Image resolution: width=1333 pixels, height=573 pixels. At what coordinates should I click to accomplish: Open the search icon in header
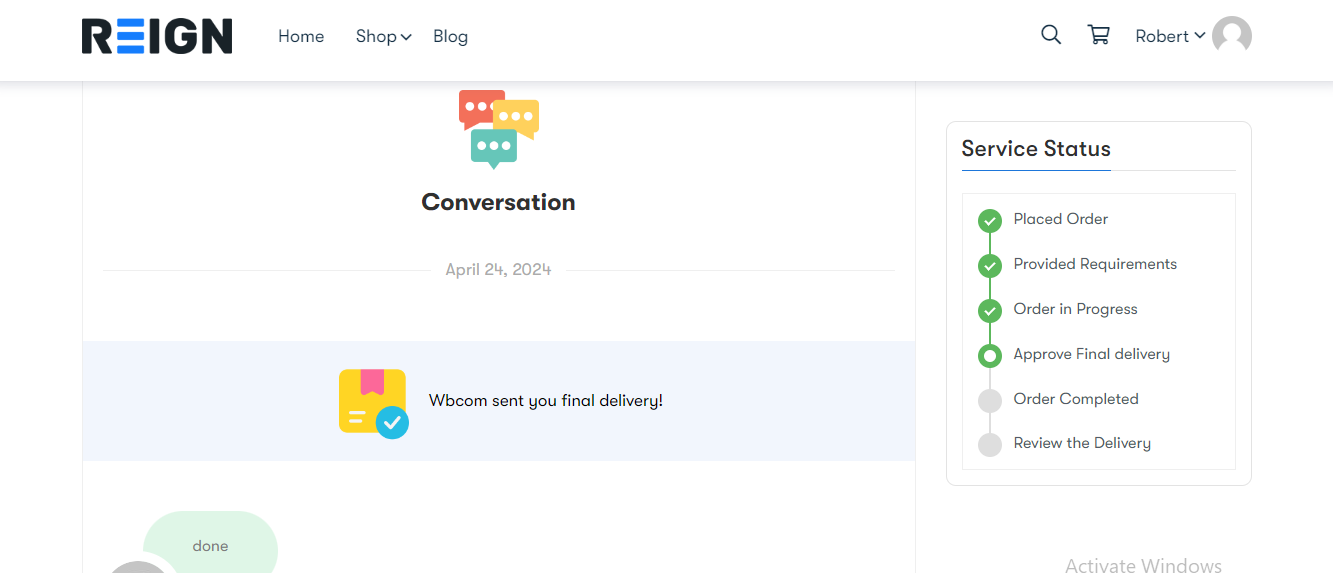click(x=1051, y=35)
